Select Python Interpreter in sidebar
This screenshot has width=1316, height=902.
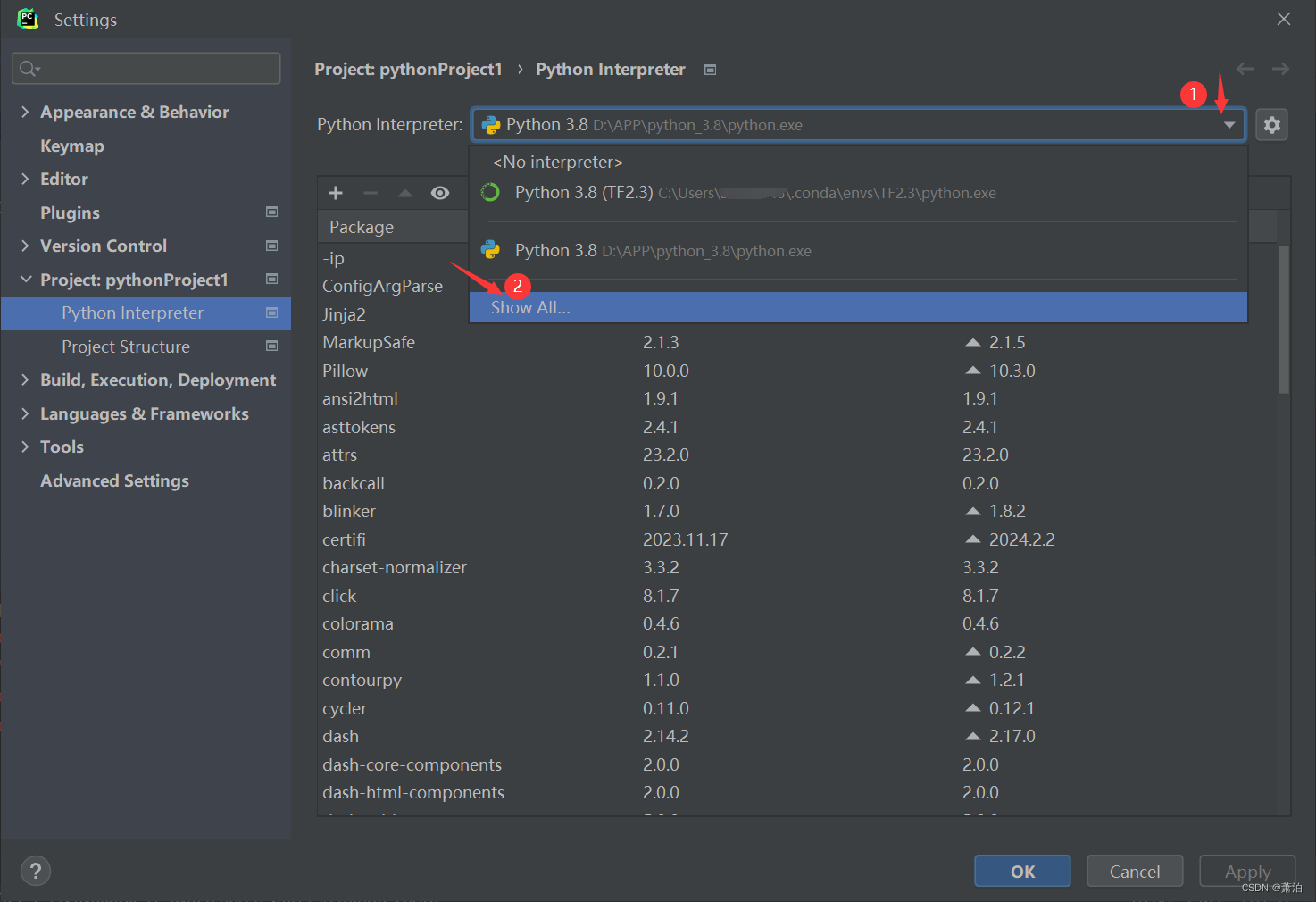pyautogui.click(x=146, y=313)
